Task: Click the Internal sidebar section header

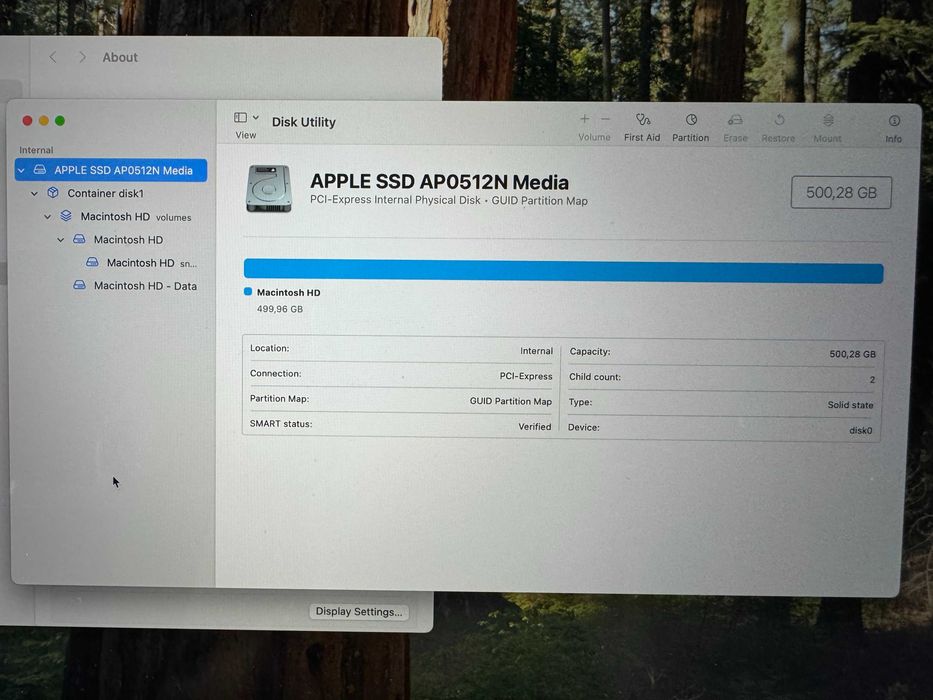Action: [36, 150]
